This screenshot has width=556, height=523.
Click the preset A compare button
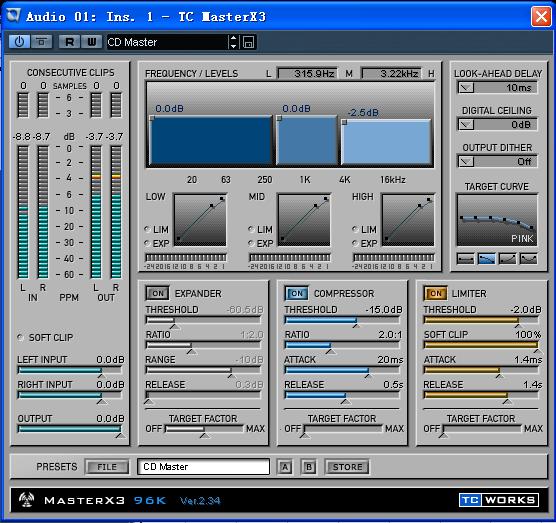coord(284,467)
